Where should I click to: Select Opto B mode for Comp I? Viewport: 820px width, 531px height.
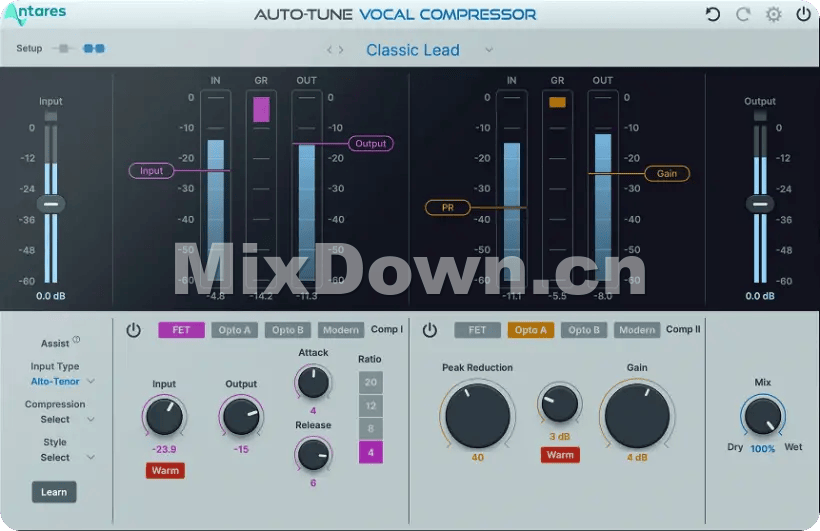coord(288,330)
